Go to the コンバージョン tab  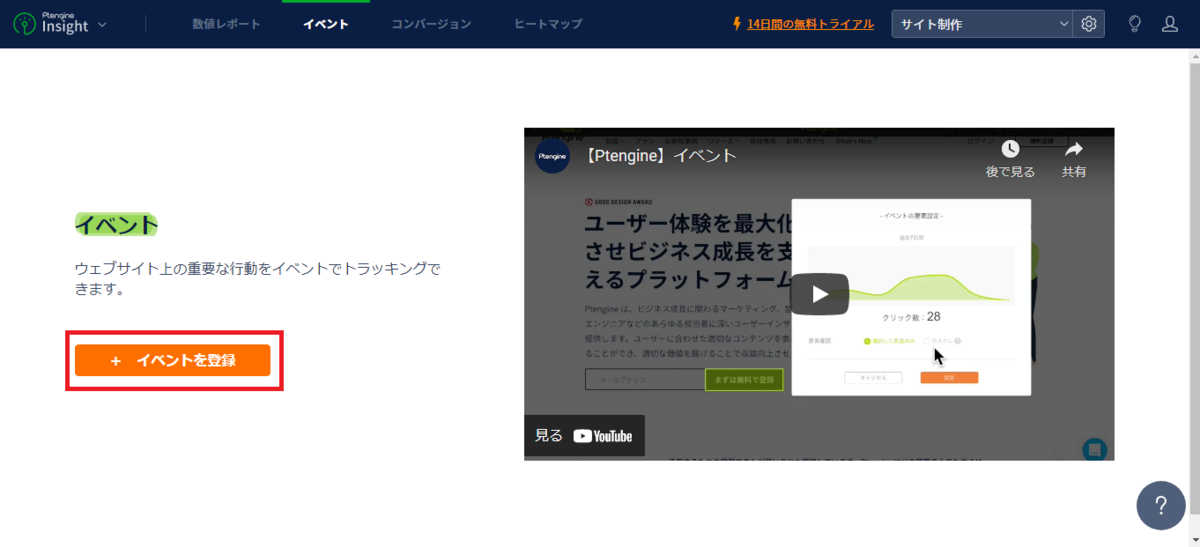pos(431,24)
